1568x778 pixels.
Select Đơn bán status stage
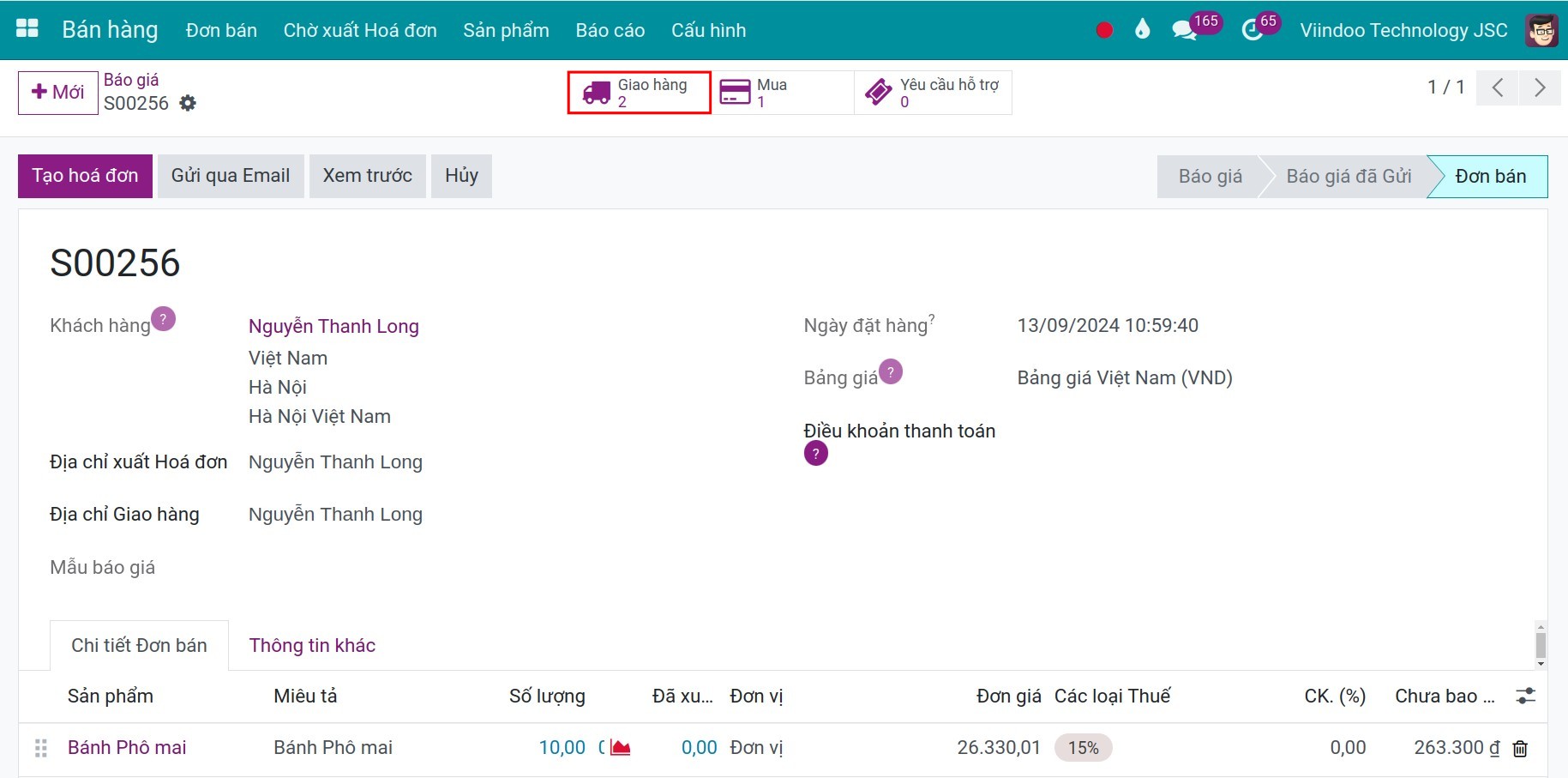click(1490, 177)
